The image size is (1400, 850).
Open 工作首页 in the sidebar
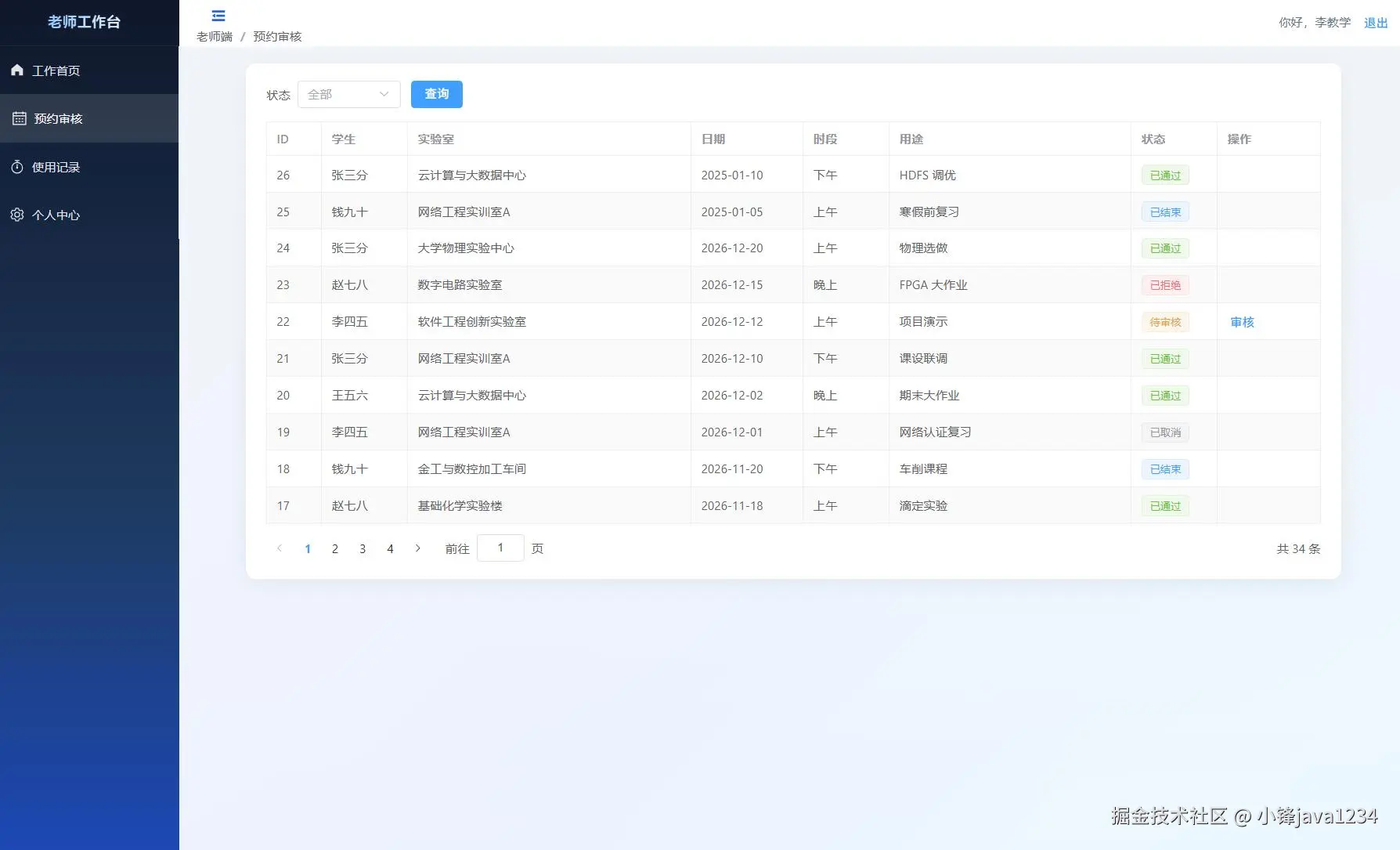tap(89, 71)
